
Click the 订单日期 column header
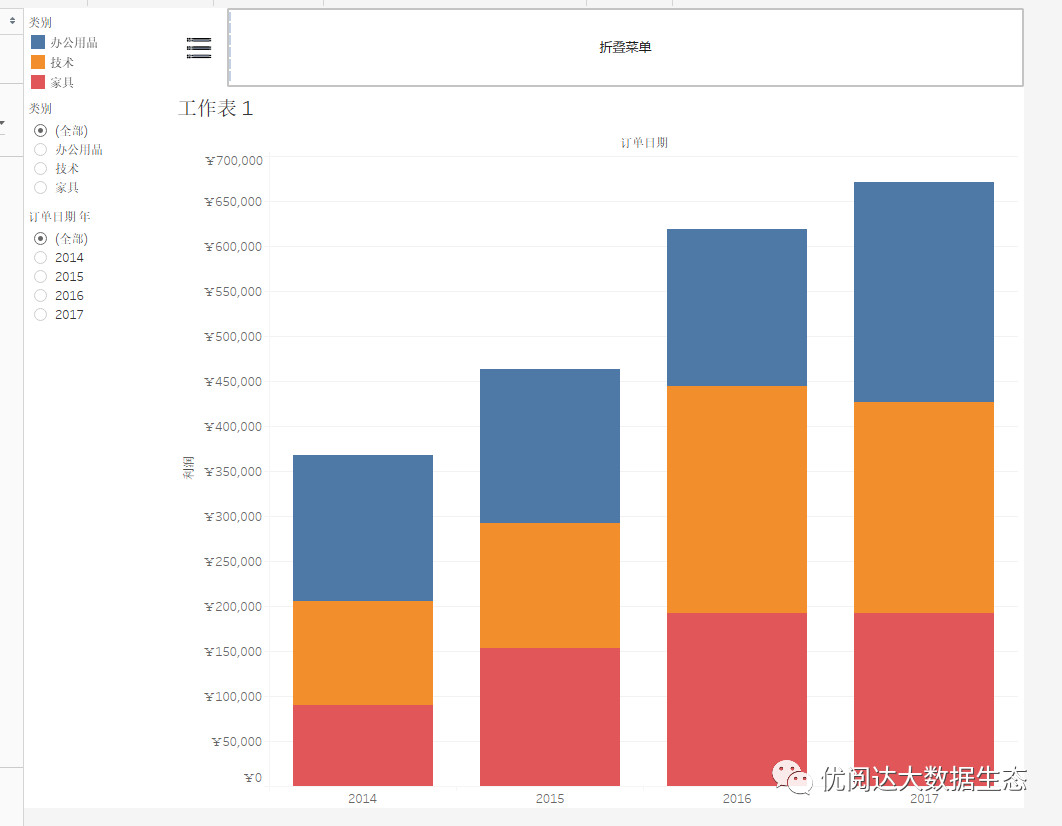(644, 142)
